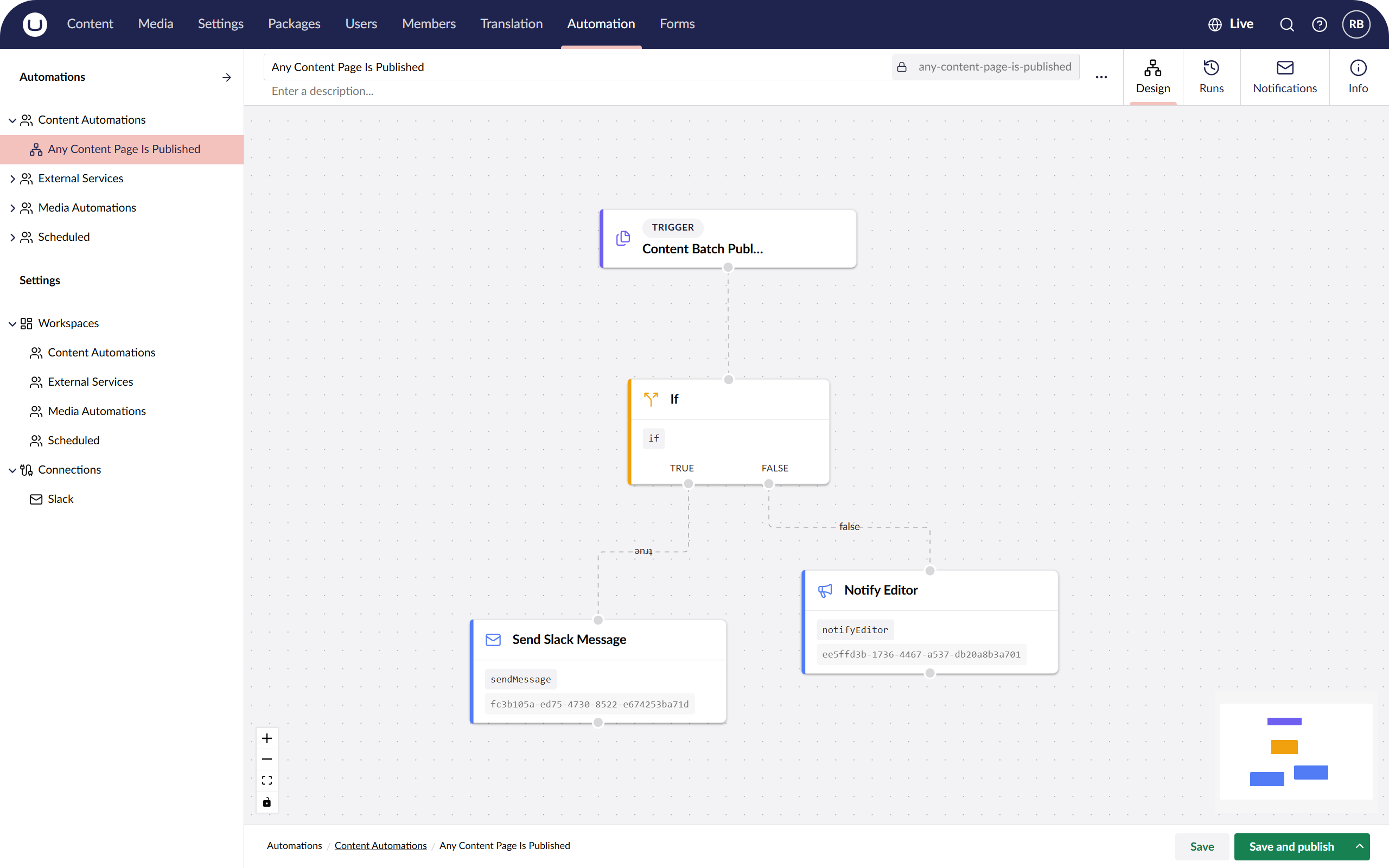Click the FALSE output handle of If node
This screenshot has width=1389, height=868.
[x=768, y=484]
